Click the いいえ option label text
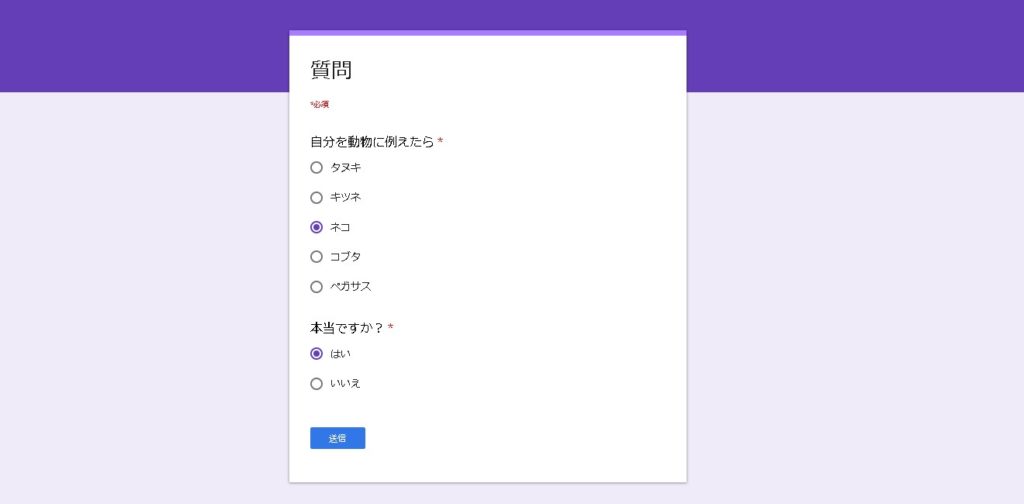The height and width of the screenshot is (504, 1024). click(x=346, y=384)
